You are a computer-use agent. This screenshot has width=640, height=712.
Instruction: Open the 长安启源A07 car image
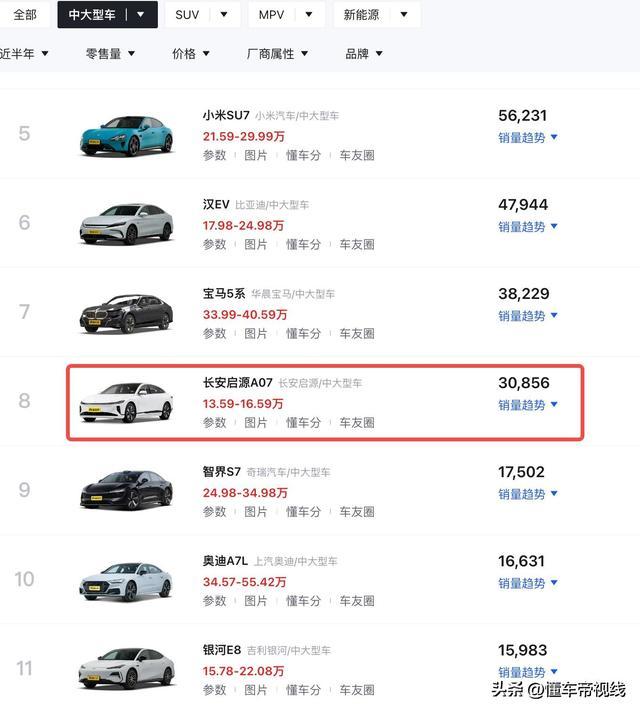tap(126, 402)
